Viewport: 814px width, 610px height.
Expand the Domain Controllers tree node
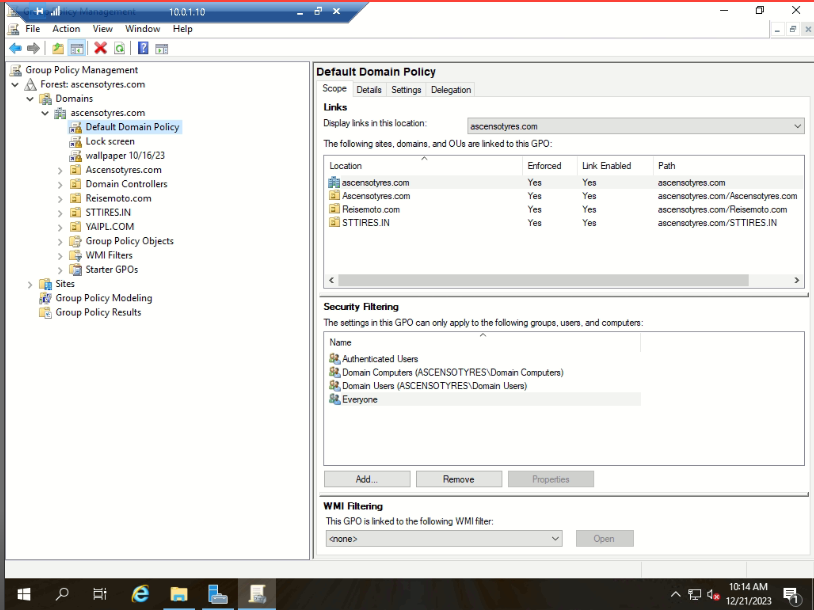point(58,183)
